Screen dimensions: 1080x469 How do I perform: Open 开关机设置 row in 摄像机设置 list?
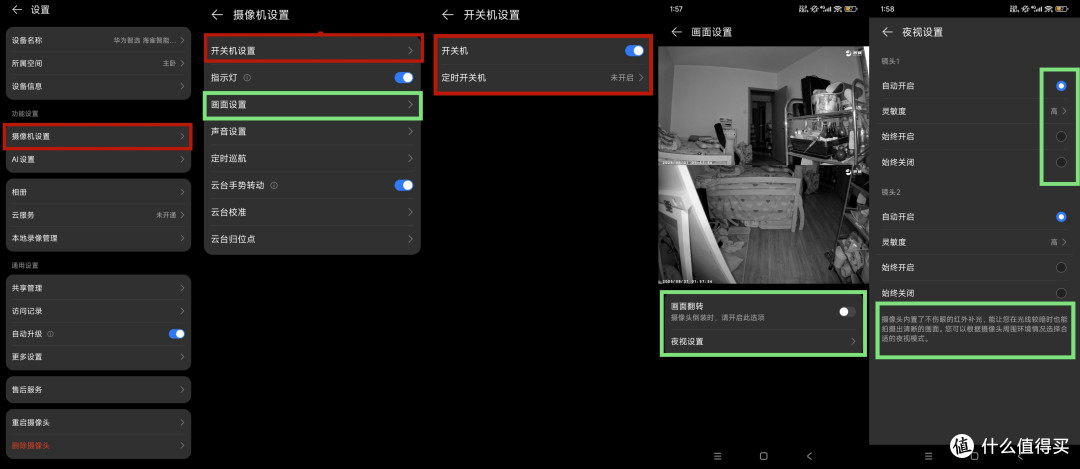313,50
